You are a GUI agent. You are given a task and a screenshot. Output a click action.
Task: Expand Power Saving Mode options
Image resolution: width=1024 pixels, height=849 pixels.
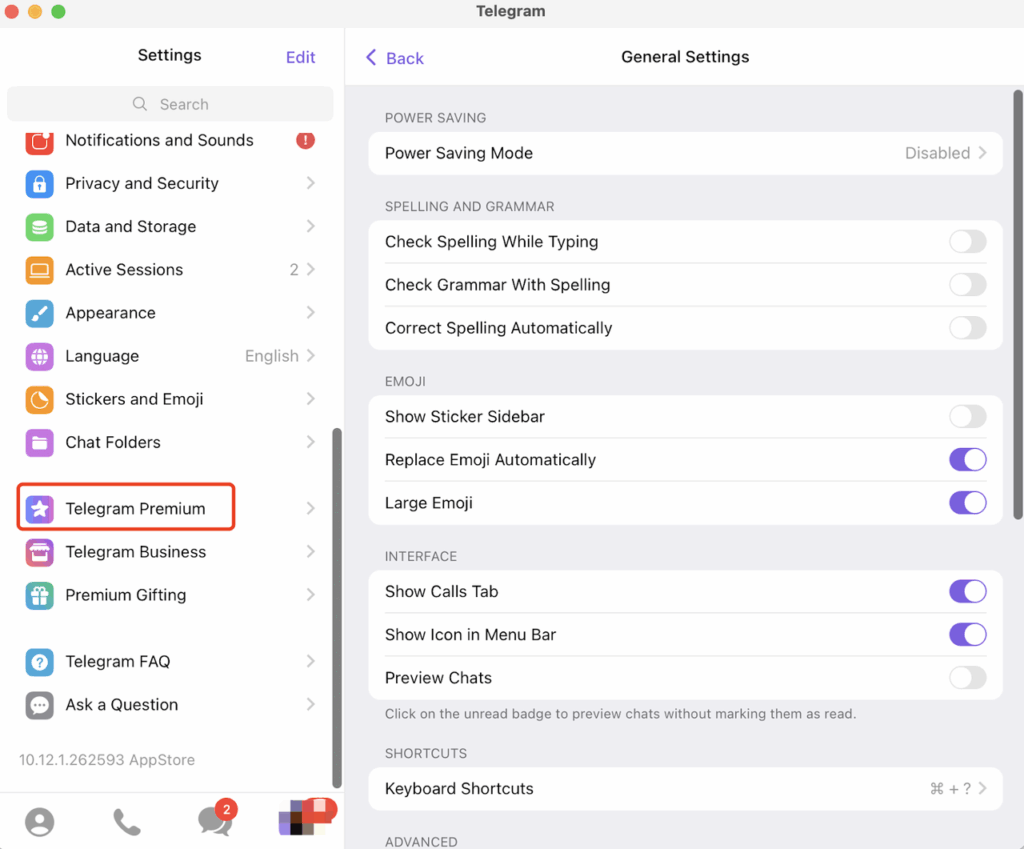pyautogui.click(x=685, y=153)
